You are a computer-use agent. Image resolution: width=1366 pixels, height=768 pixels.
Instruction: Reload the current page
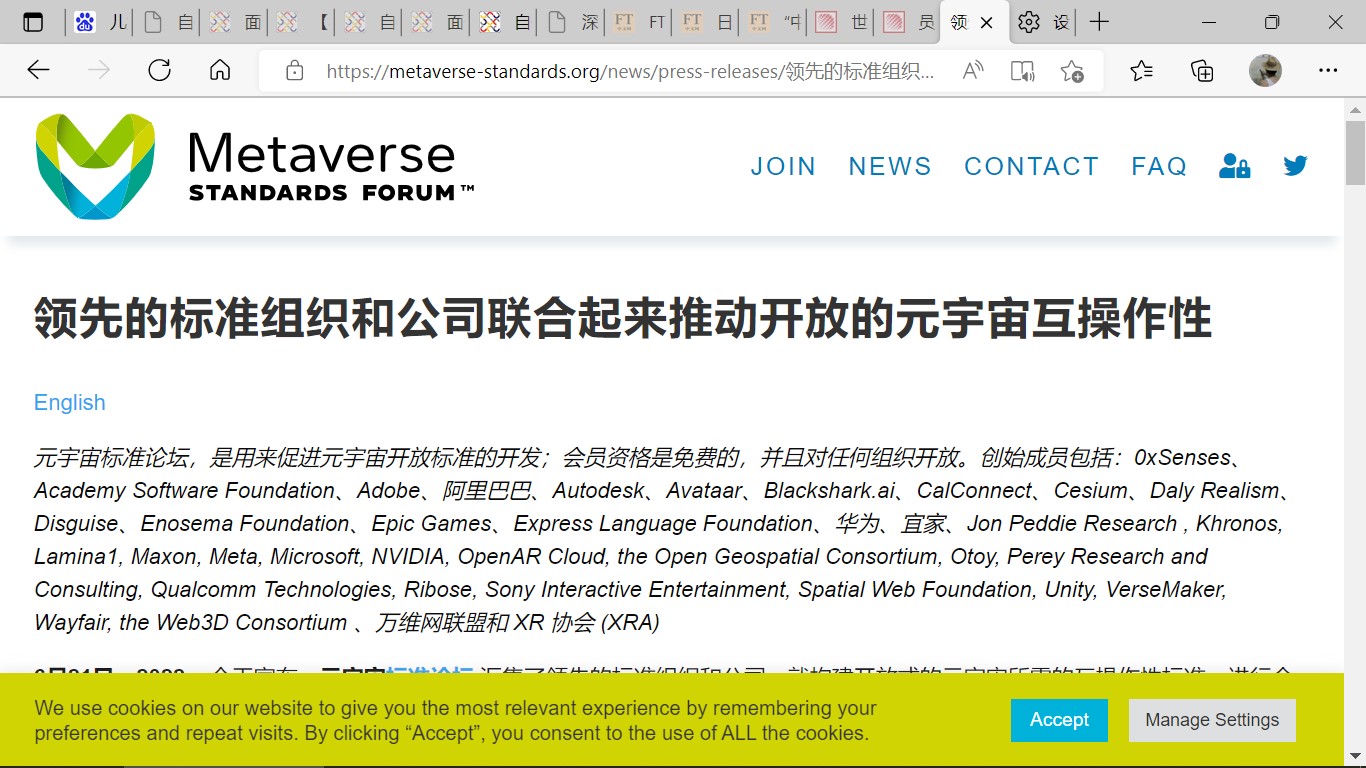click(x=159, y=70)
